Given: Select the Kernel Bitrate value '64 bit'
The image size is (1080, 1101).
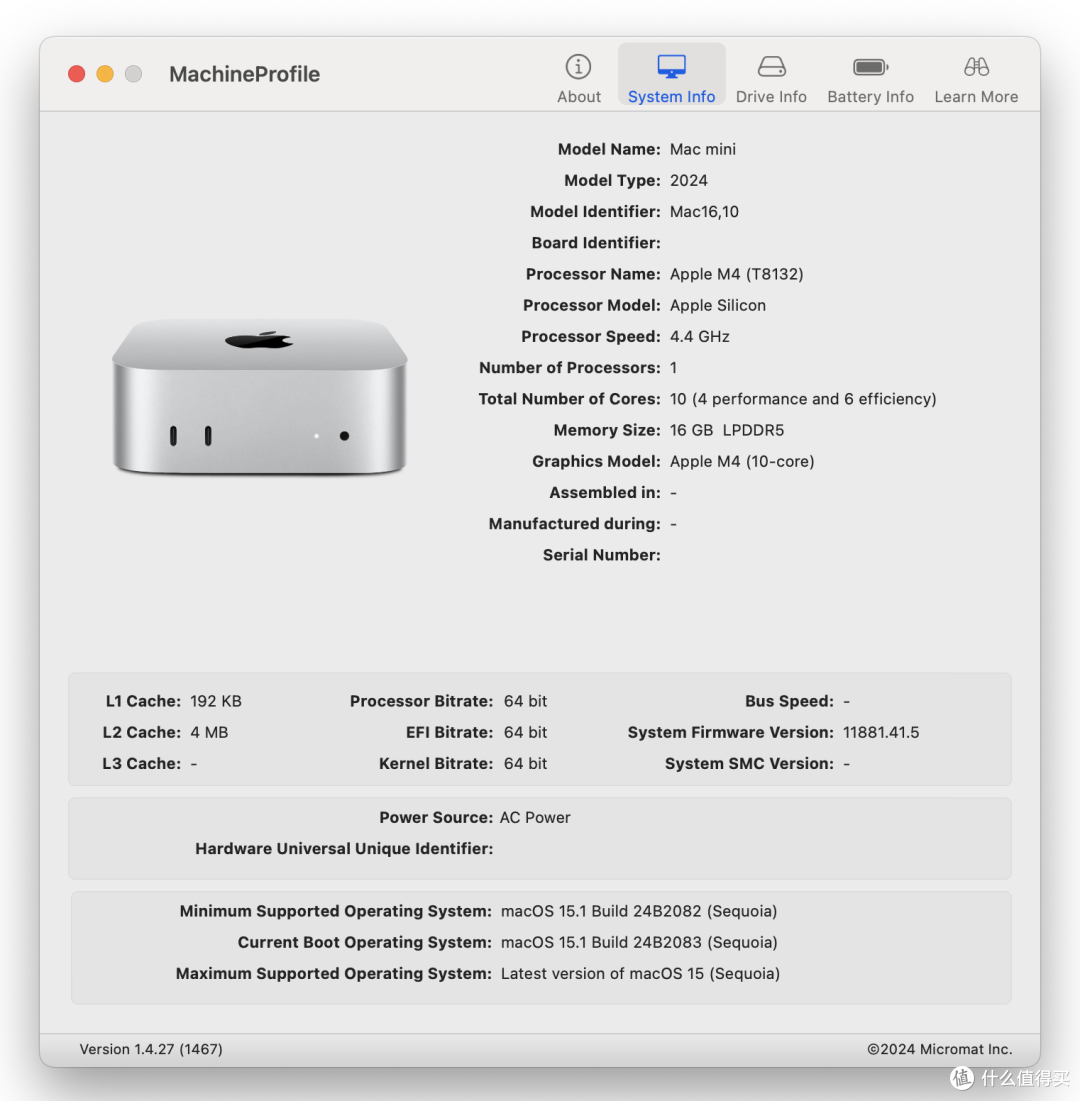Looking at the screenshot, I should point(525,763).
